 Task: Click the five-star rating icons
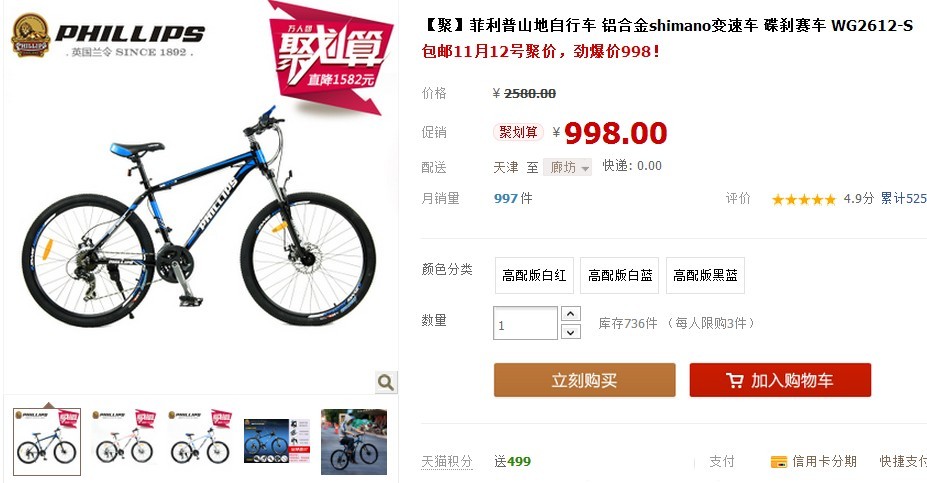[804, 199]
